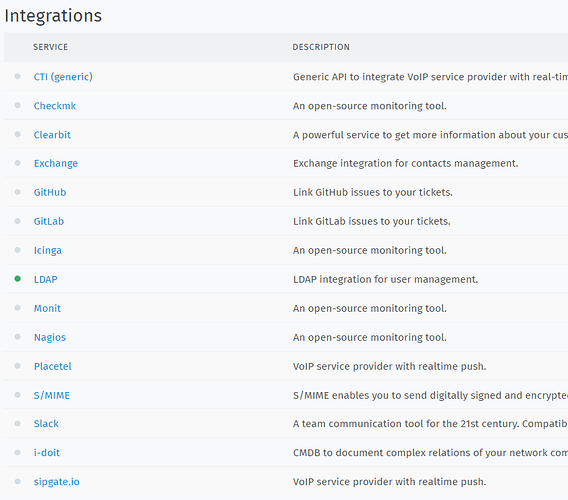This screenshot has width=568, height=500.
Task: Open the Icinga integration
Action: [48, 250]
